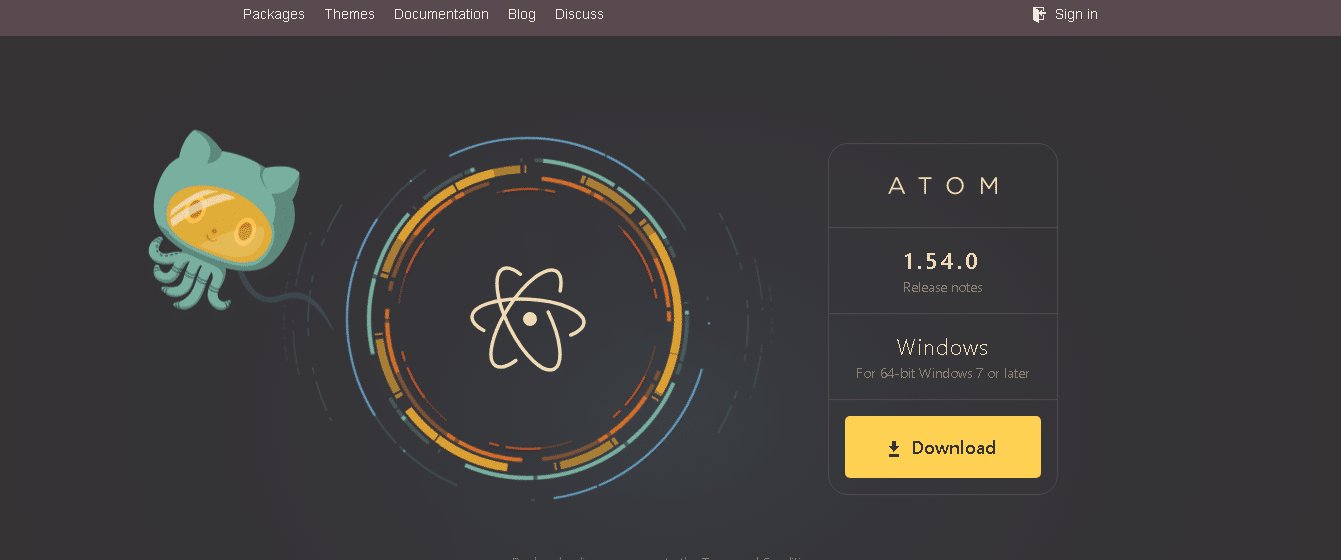Open the Packages page
This screenshot has height=560, width=1341.
coord(273,14)
